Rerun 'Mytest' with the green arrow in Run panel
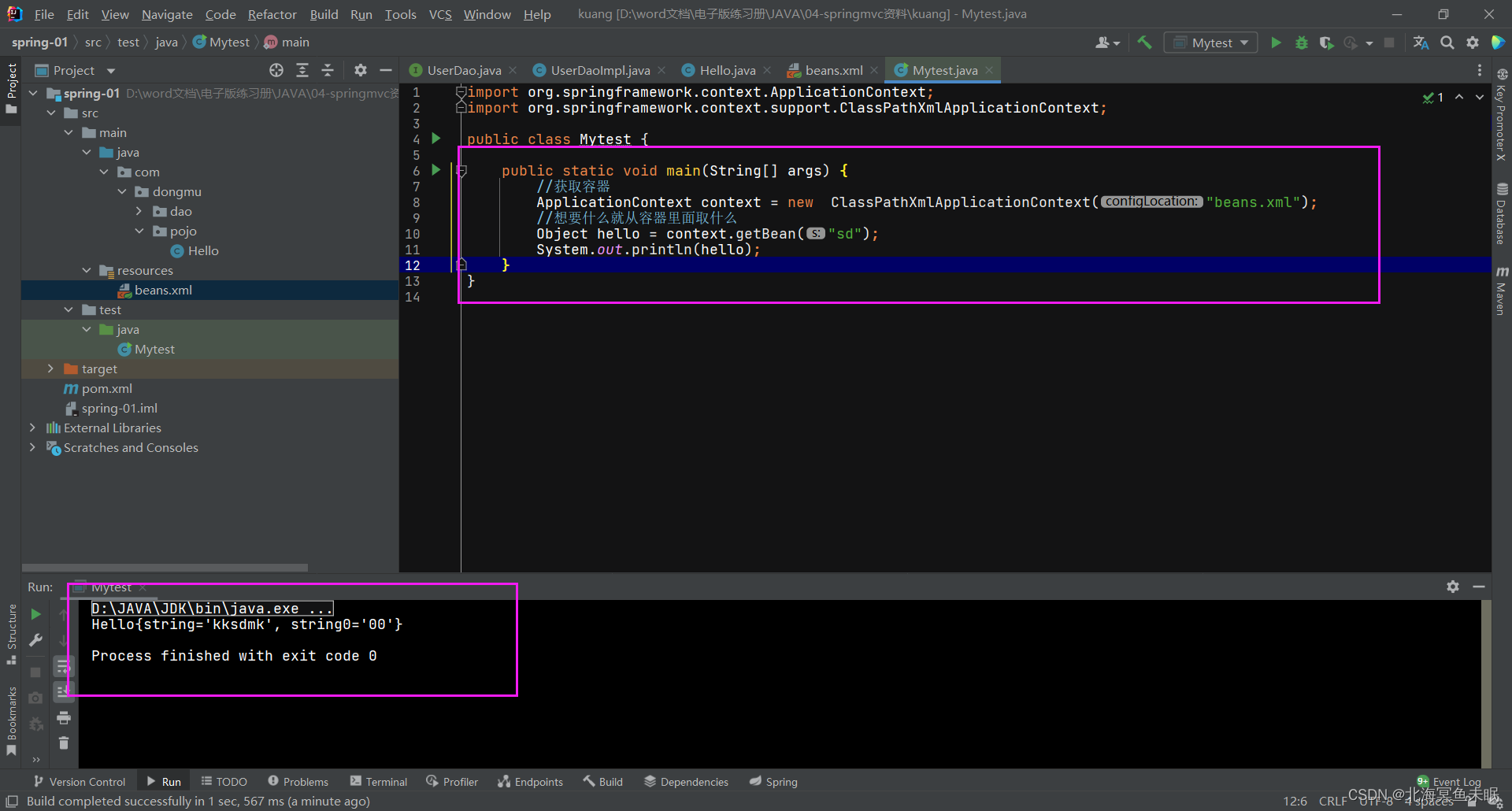This screenshot has height=811, width=1512. 35,614
